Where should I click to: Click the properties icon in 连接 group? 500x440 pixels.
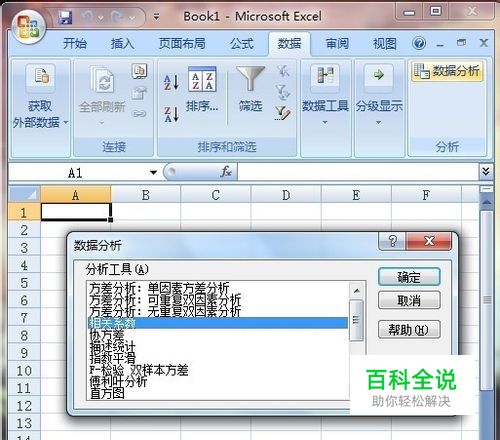pyautogui.click(x=140, y=93)
